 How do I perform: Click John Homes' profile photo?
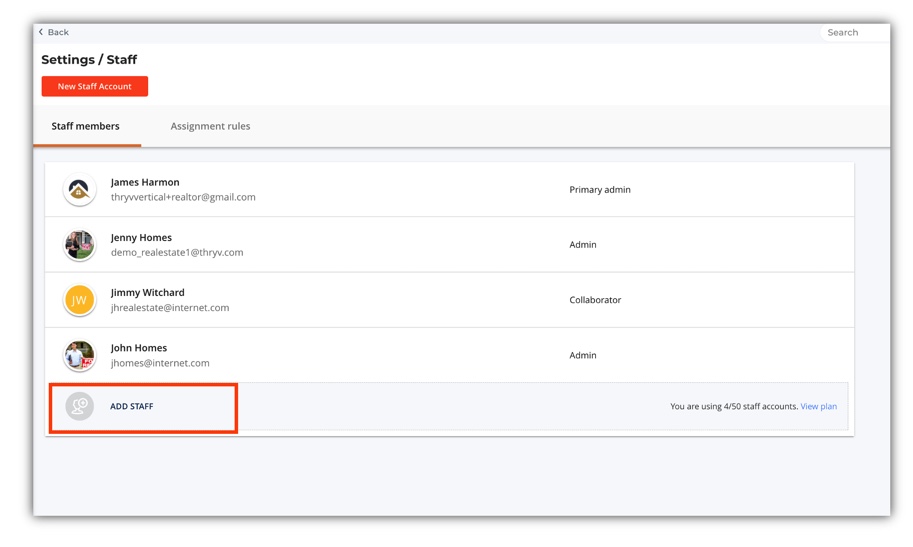coord(79,355)
